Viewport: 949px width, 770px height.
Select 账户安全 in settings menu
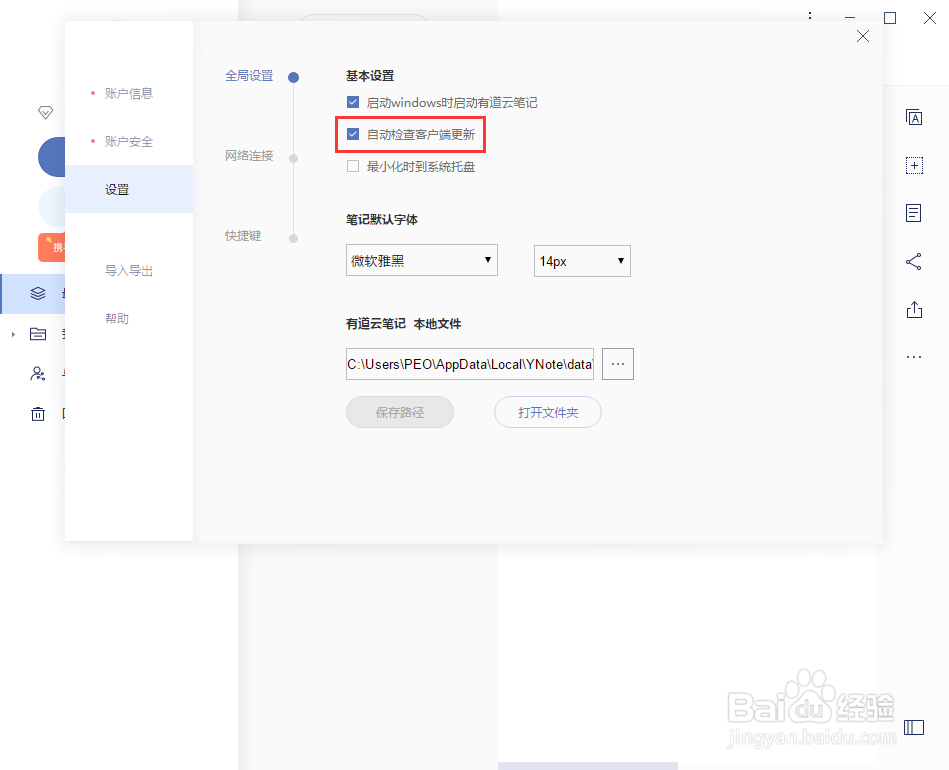point(128,142)
